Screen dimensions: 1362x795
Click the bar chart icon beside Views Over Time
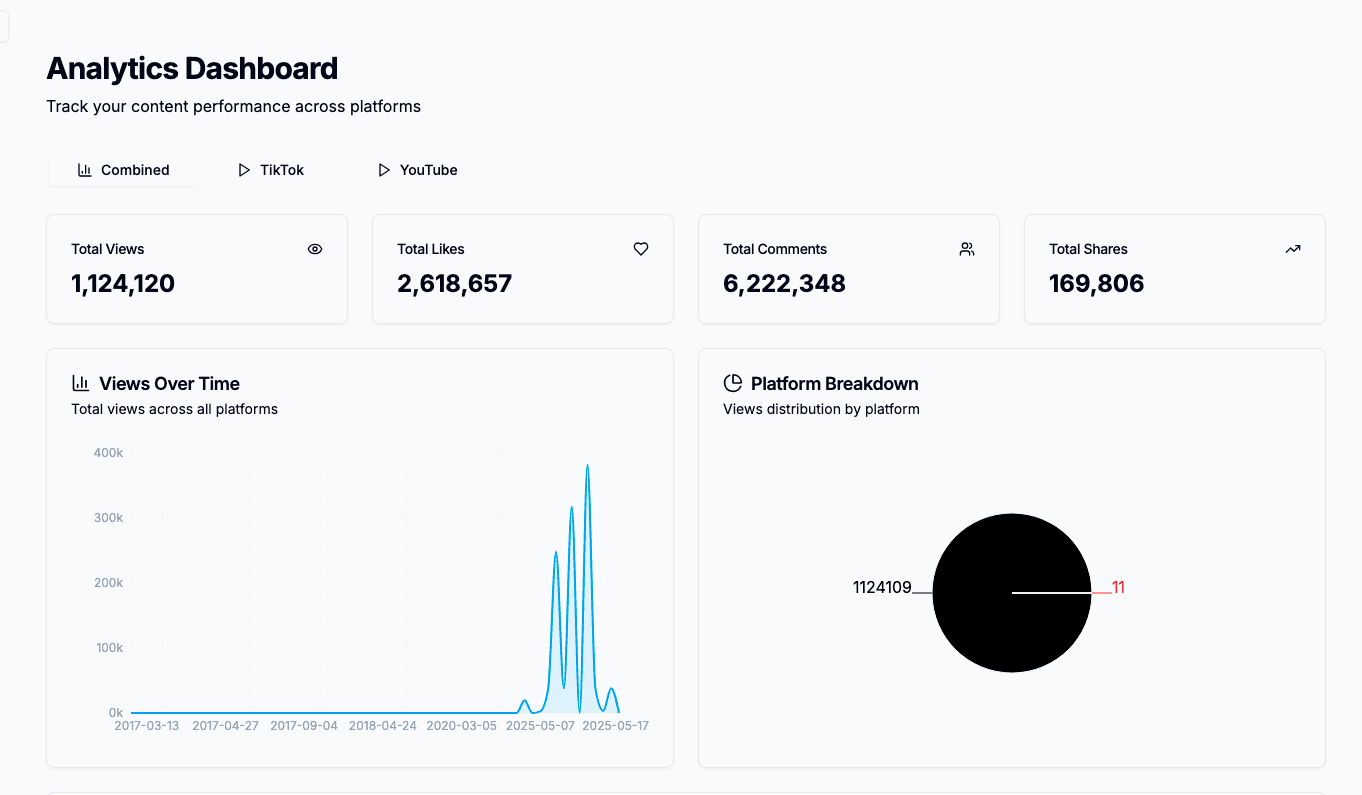coord(81,383)
